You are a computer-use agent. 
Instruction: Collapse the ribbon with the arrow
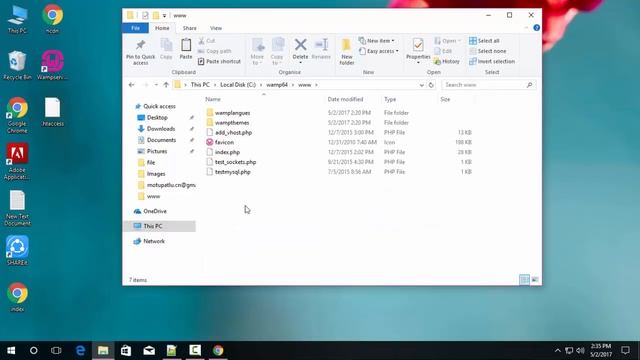526,28
